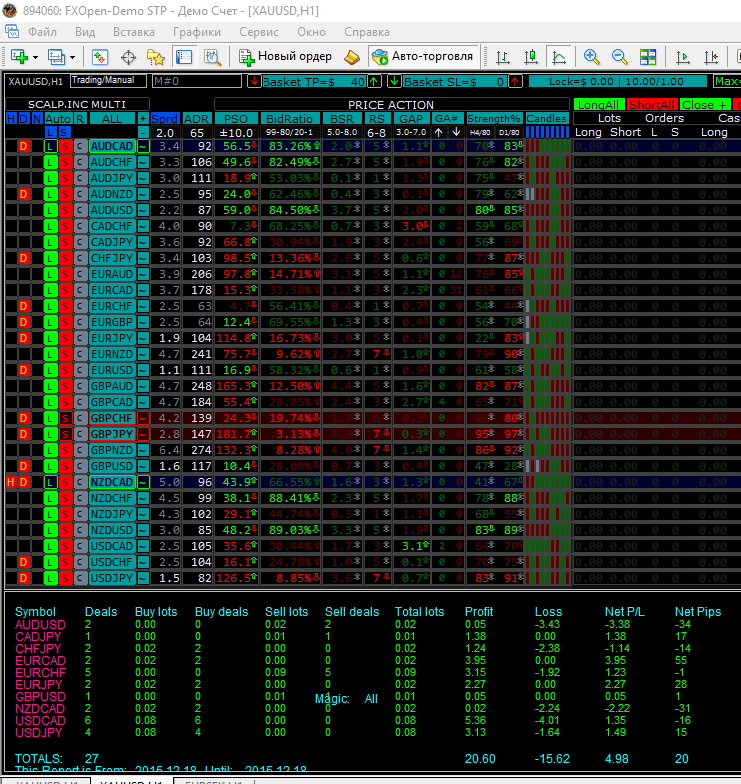This screenshot has height=784, width=741.
Task: Click the ALL header button
Action: [112, 118]
